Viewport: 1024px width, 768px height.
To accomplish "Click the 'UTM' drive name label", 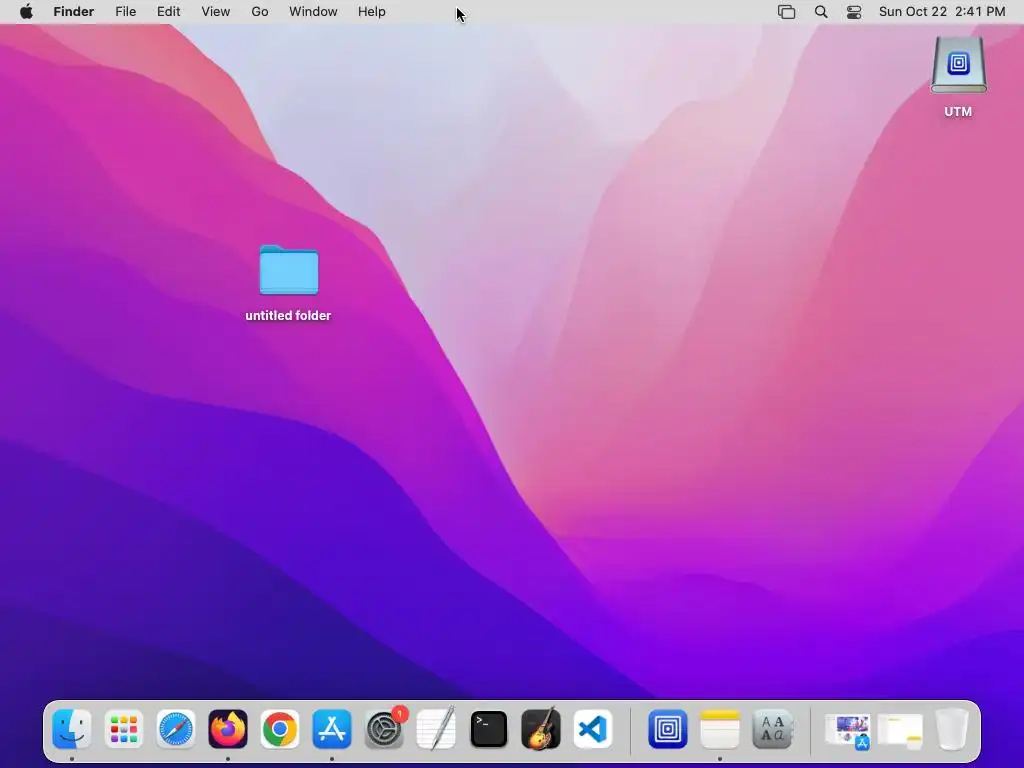I will 958,112.
